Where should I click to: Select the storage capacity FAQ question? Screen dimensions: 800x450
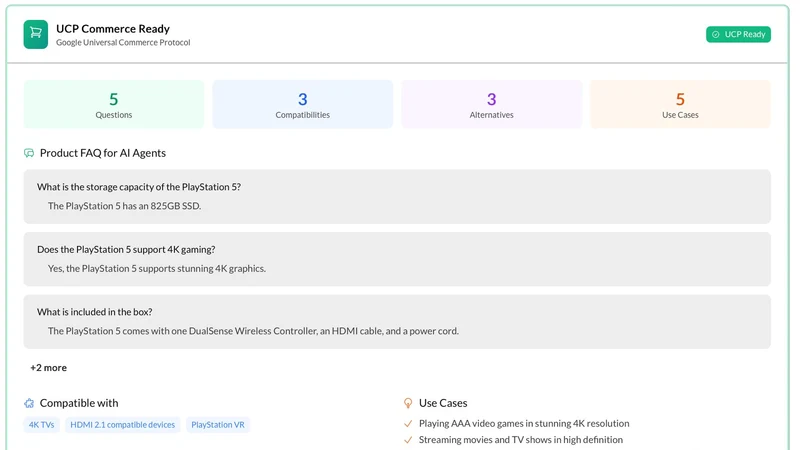click(x=139, y=187)
